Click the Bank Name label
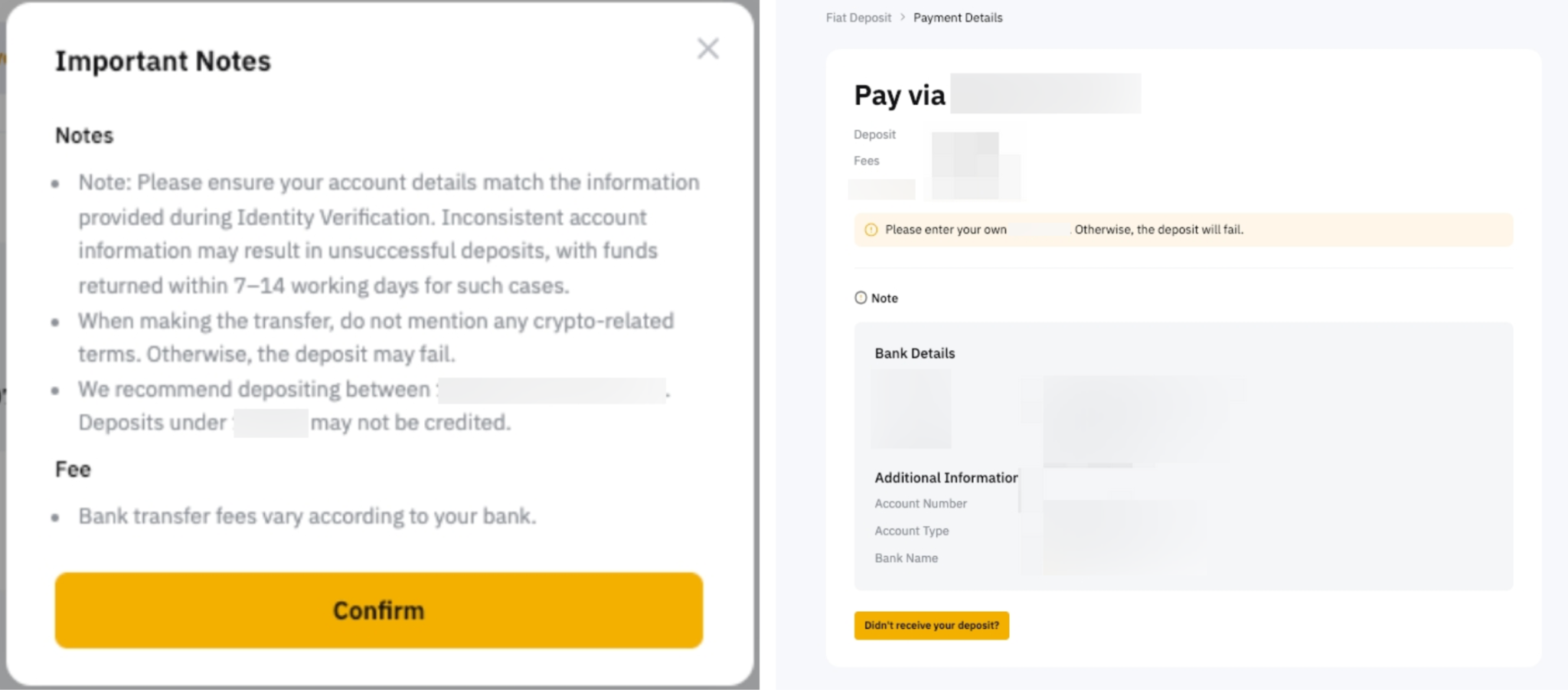The height and width of the screenshot is (690, 1568). click(x=906, y=558)
